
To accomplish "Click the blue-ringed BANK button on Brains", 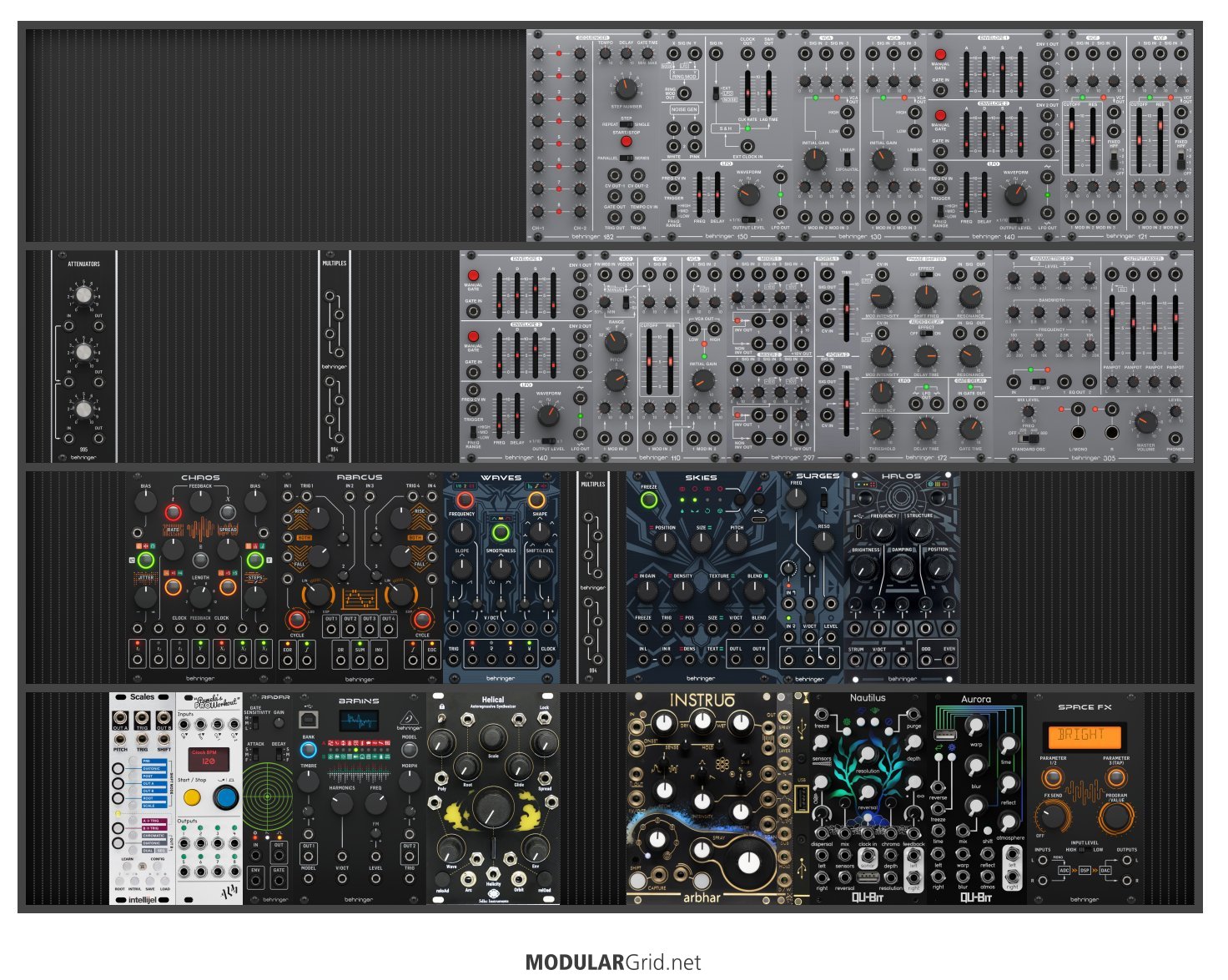I will (309, 749).
